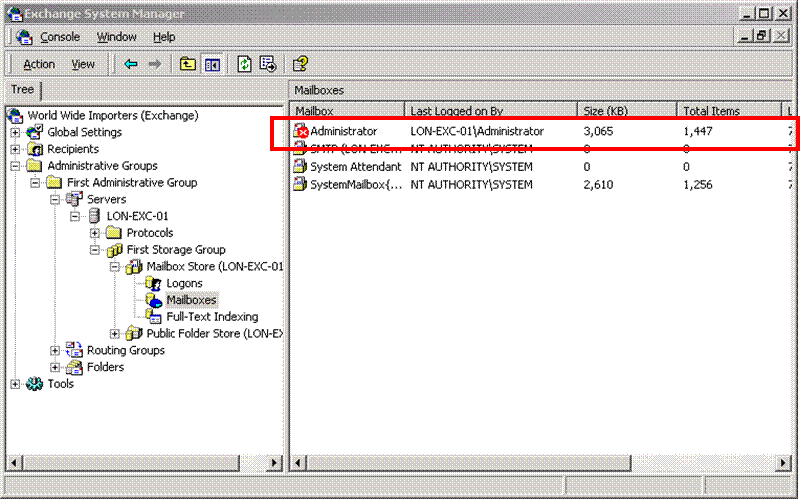800x499 pixels.
Task: Select the Logons tree item
Action: coord(184,283)
